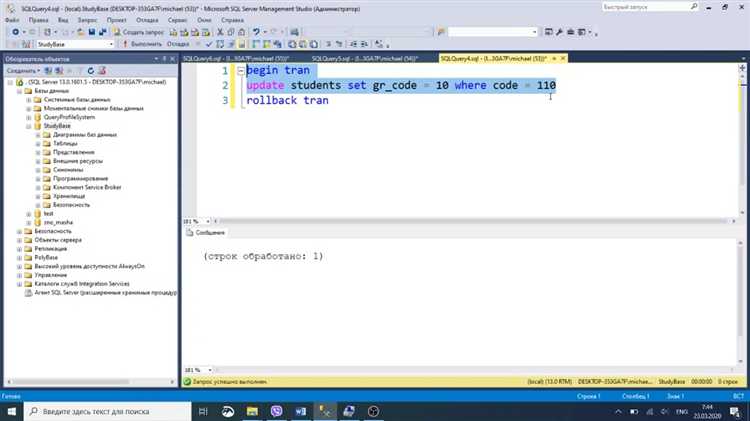Click the Quick Launch search field
This screenshot has height=421, width=750.
coord(651,7)
